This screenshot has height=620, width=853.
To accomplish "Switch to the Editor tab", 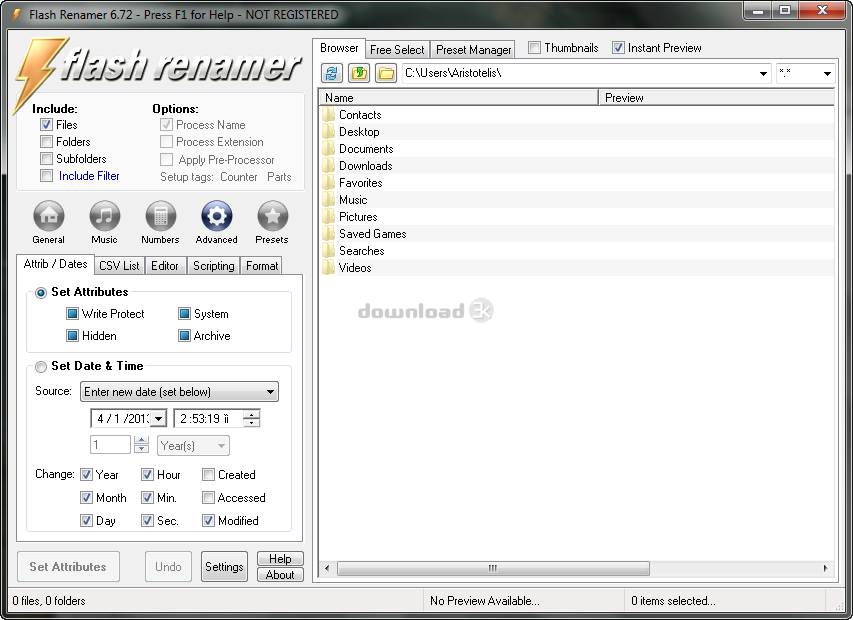I will pyautogui.click(x=165, y=265).
